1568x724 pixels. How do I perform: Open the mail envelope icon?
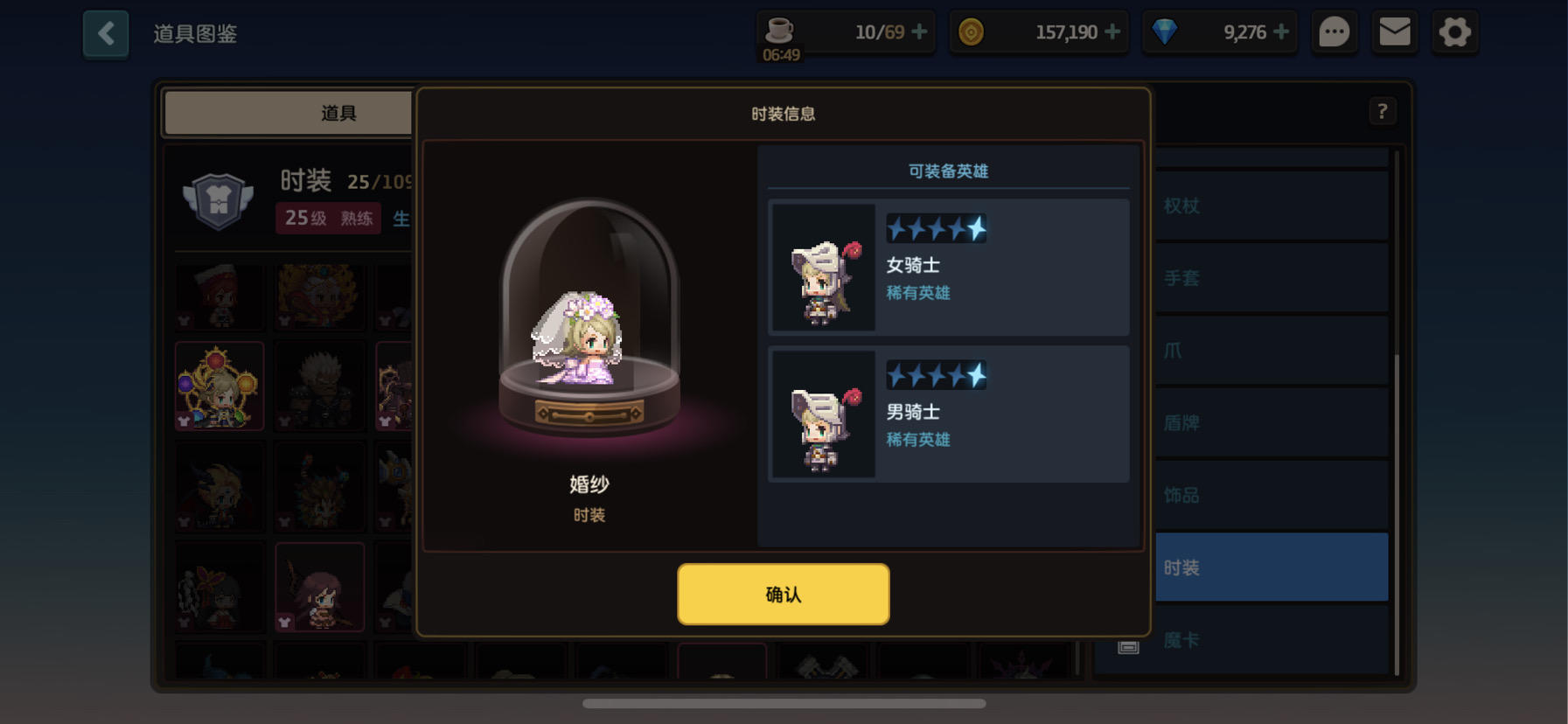pyautogui.click(x=1394, y=32)
